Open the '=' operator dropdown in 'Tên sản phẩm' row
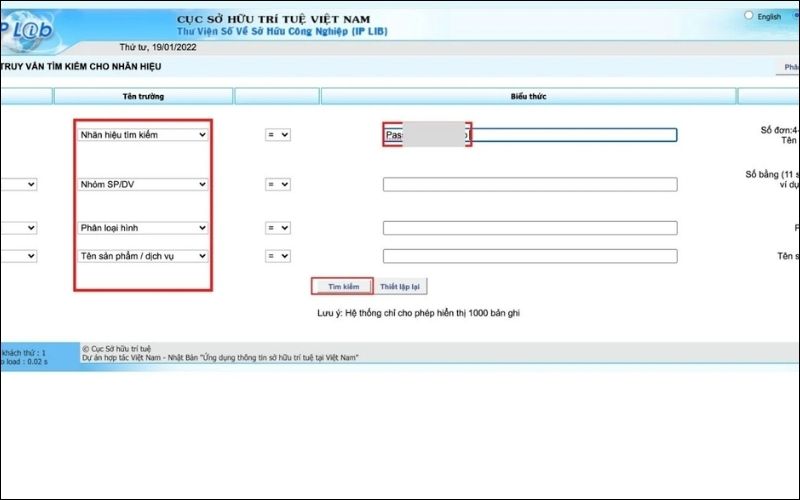Image resolution: width=800 pixels, height=500 pixels. coord(277,256)
